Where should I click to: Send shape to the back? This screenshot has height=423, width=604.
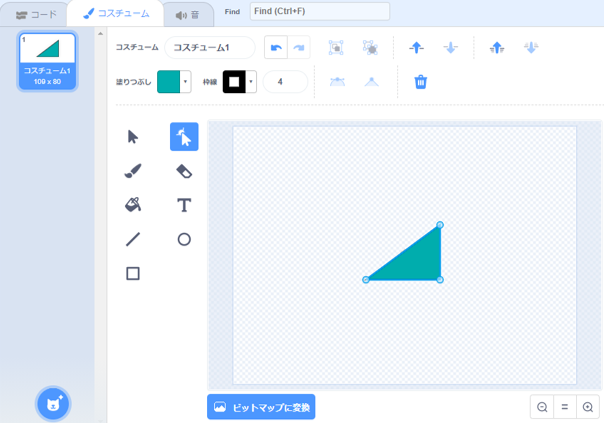coord(531,47)
